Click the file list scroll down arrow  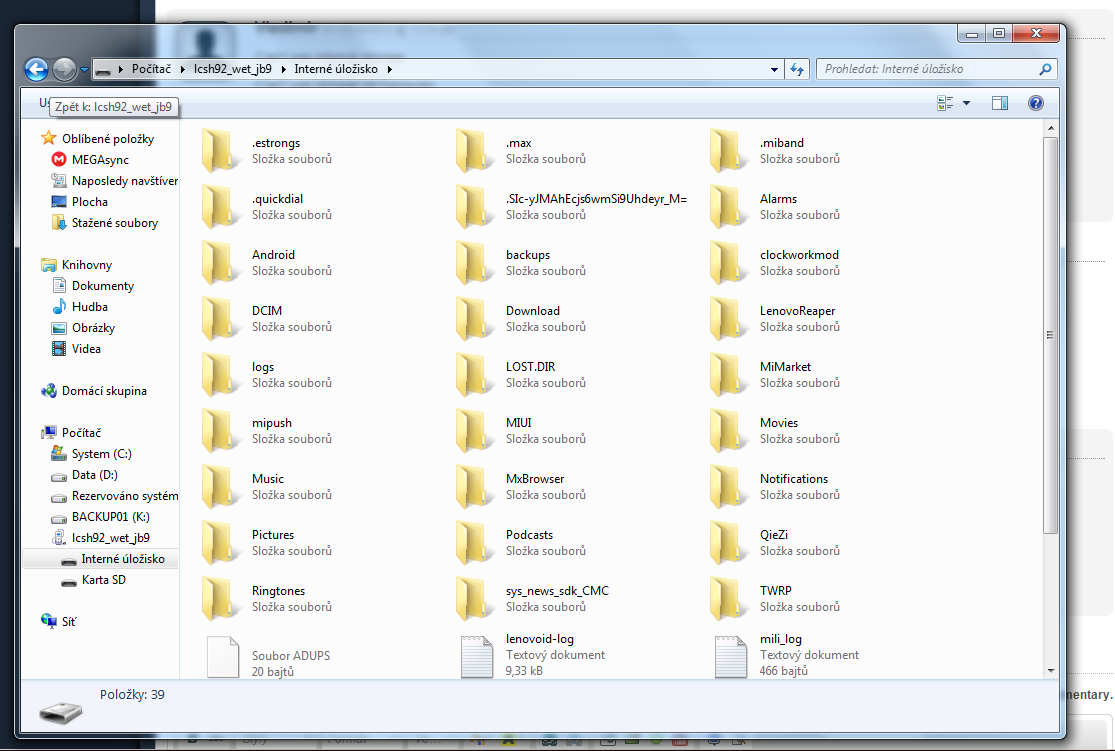point(1050,671)
